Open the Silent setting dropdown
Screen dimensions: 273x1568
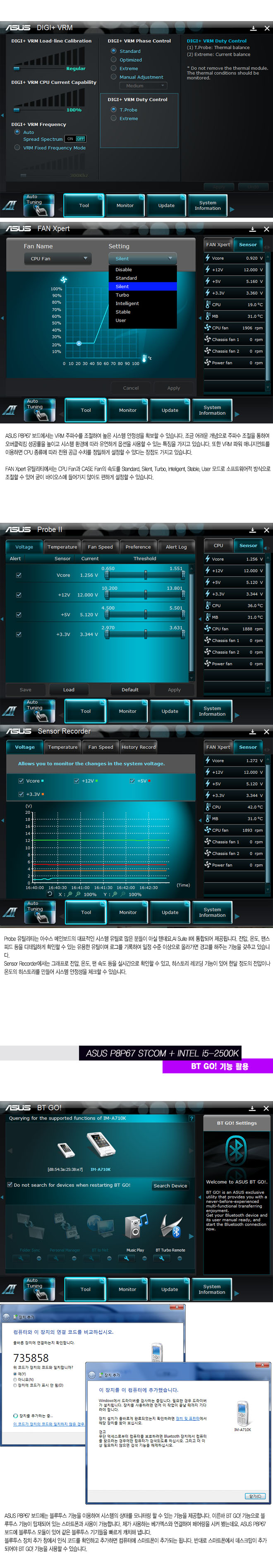[x=143, y=259]
